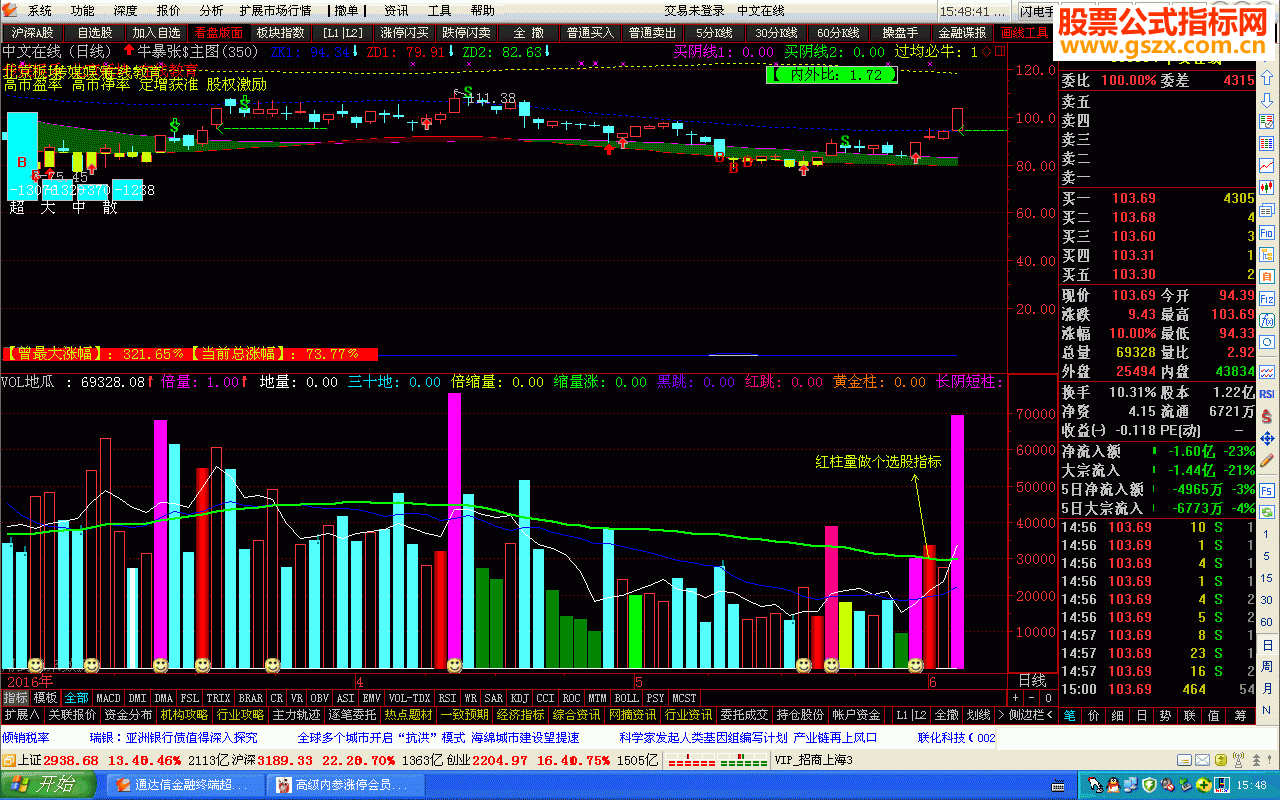Click the Windows 开始 start button
Screen dimensions: 1280x800
coord(49,784)
